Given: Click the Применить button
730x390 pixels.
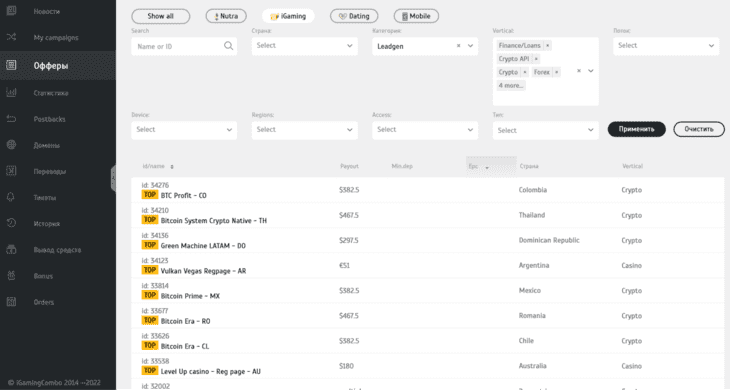Looking at the screenshot, I should point(636,129).
